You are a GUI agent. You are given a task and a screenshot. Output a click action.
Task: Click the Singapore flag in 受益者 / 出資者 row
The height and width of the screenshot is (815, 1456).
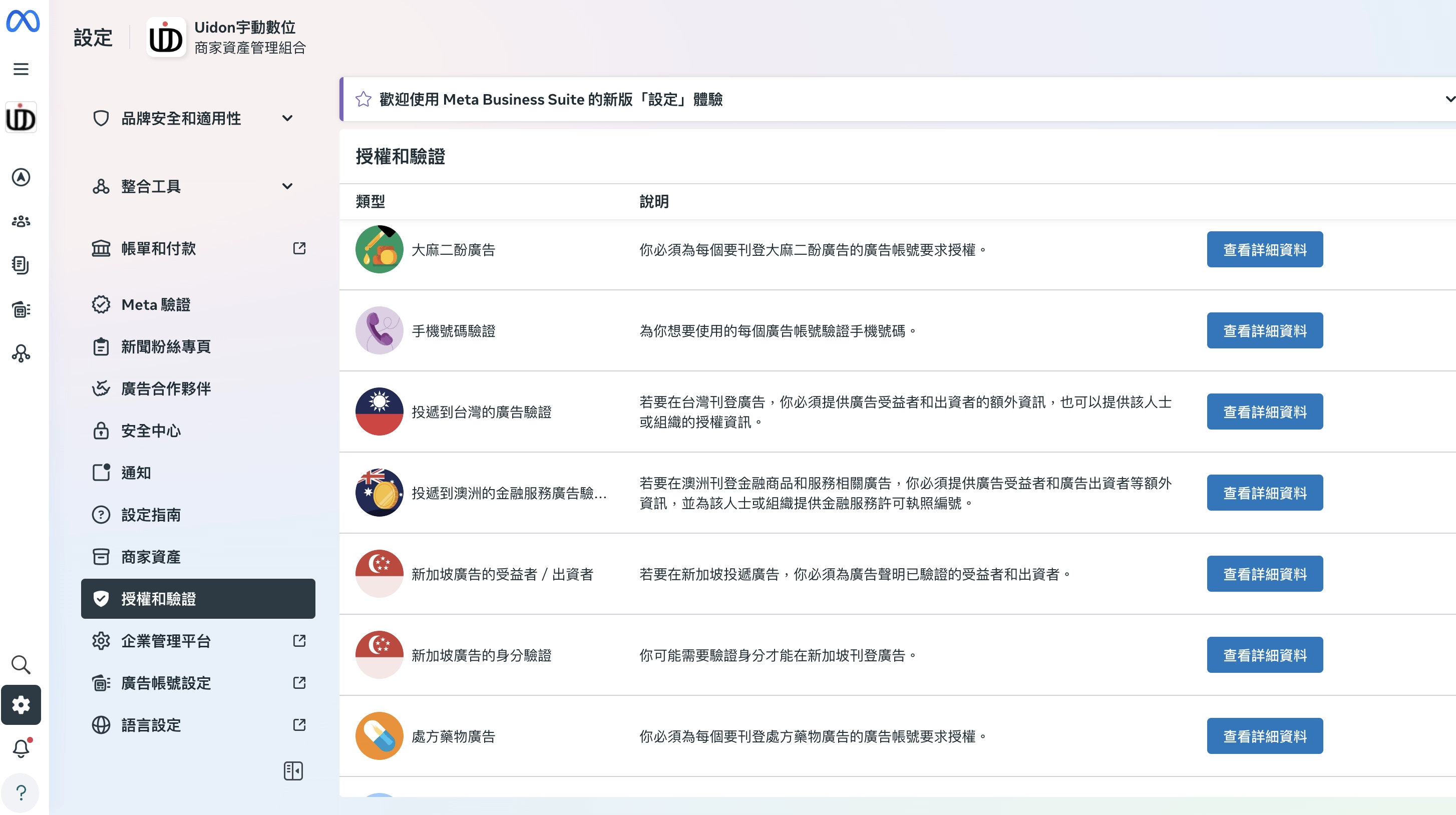coord(379,574)
